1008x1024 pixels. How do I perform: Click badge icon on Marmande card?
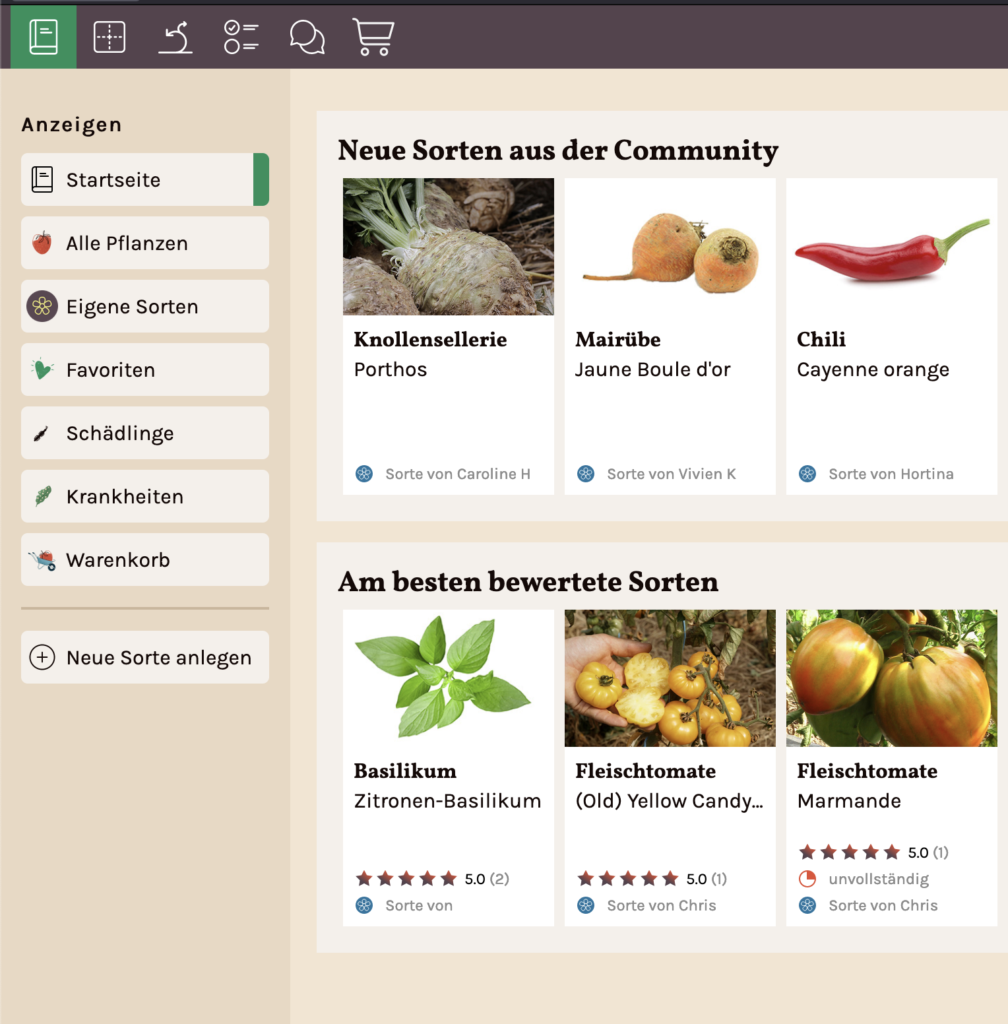pyautogui.click(x=808, y=905)
